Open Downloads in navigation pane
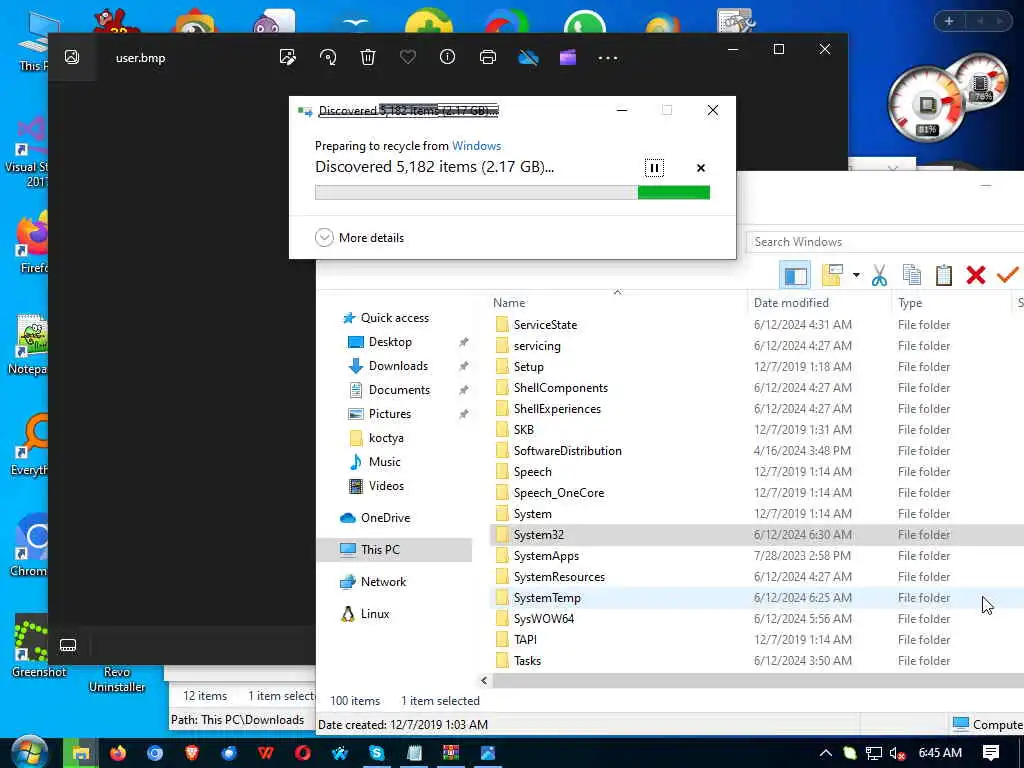Image resolution: width=1024 pixels, height=768 pixels. (398, 366)
